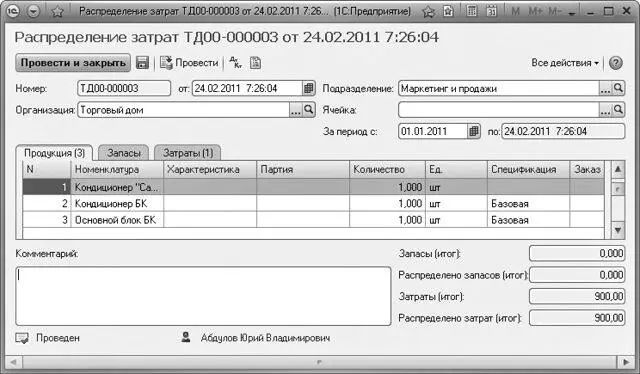
Task: Click the table vertical scrollbar thumb
Action: 618,189
